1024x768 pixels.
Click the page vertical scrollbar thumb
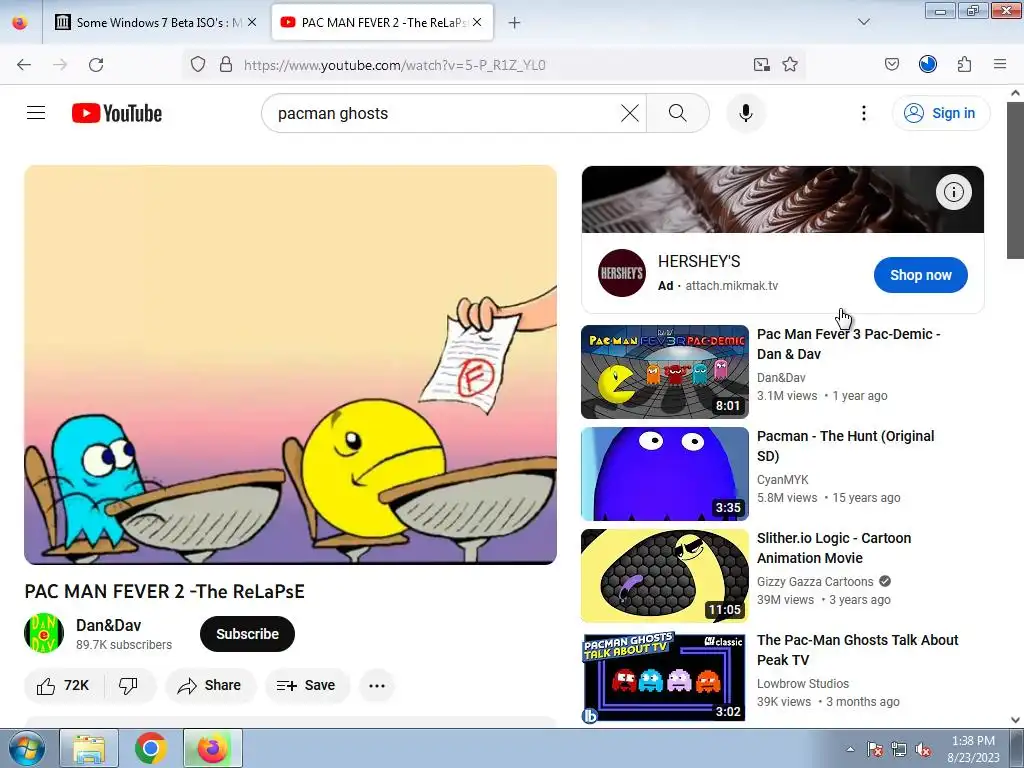tap(1015, 180)
